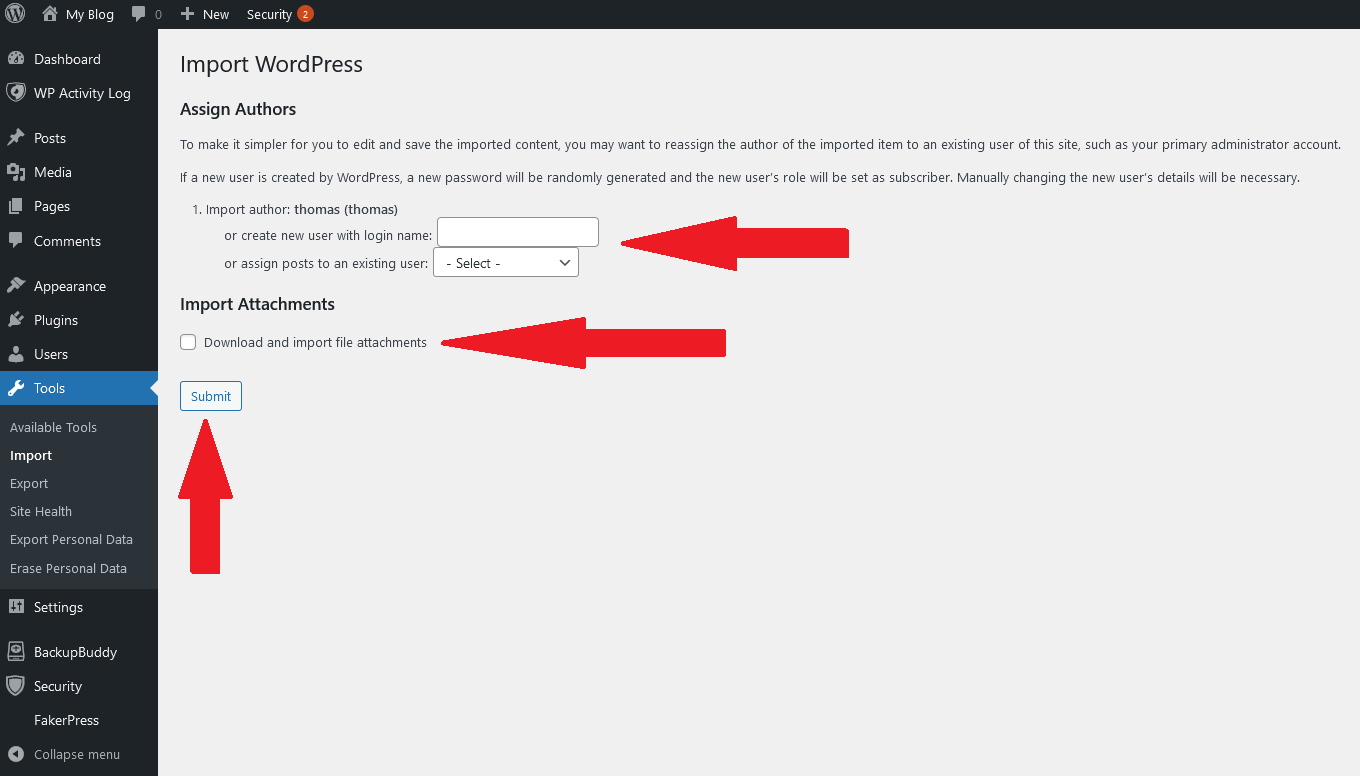Click Collapse menu text
1360x776 pixels.
point(77,754)
